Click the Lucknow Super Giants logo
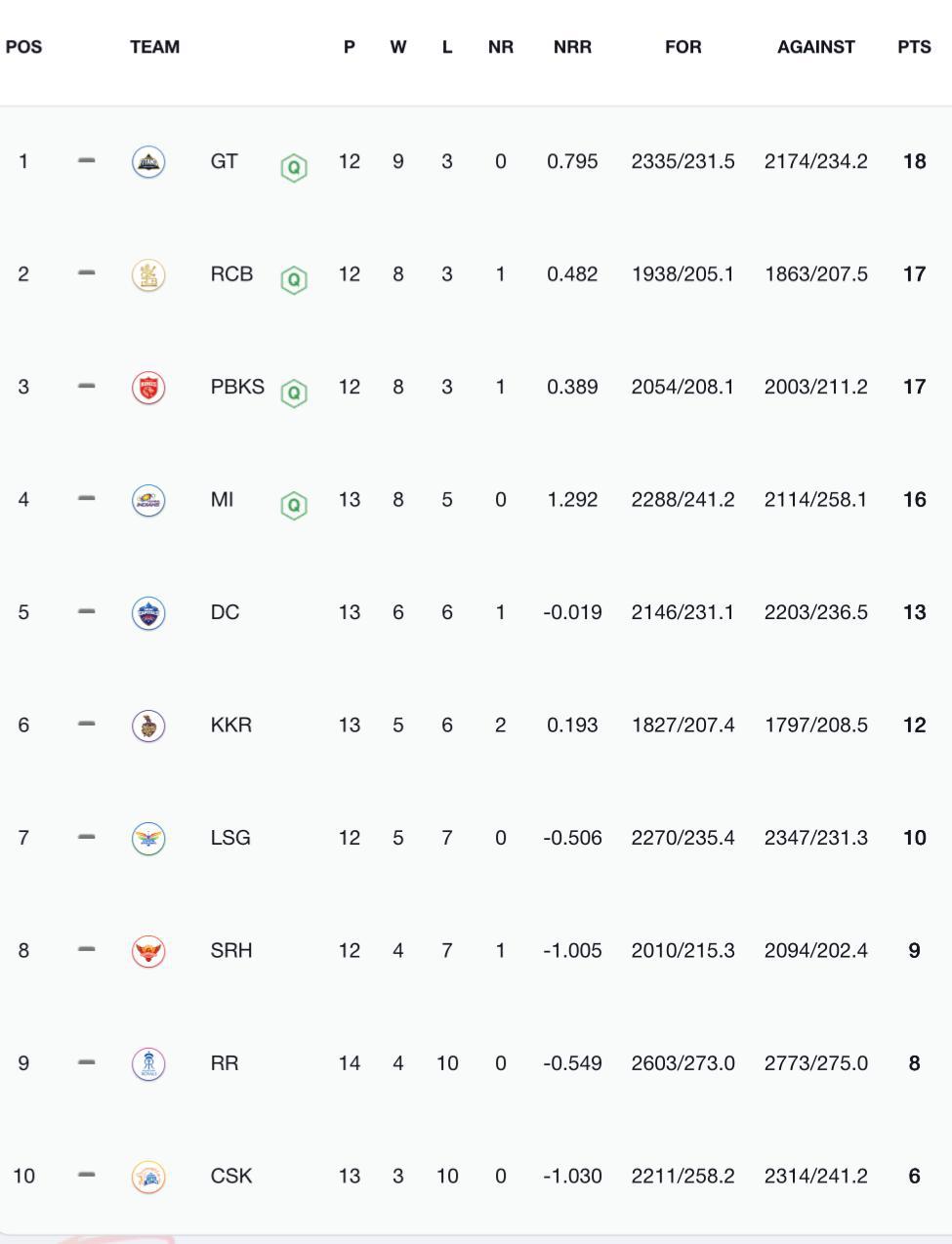 (x=148, y=839)
